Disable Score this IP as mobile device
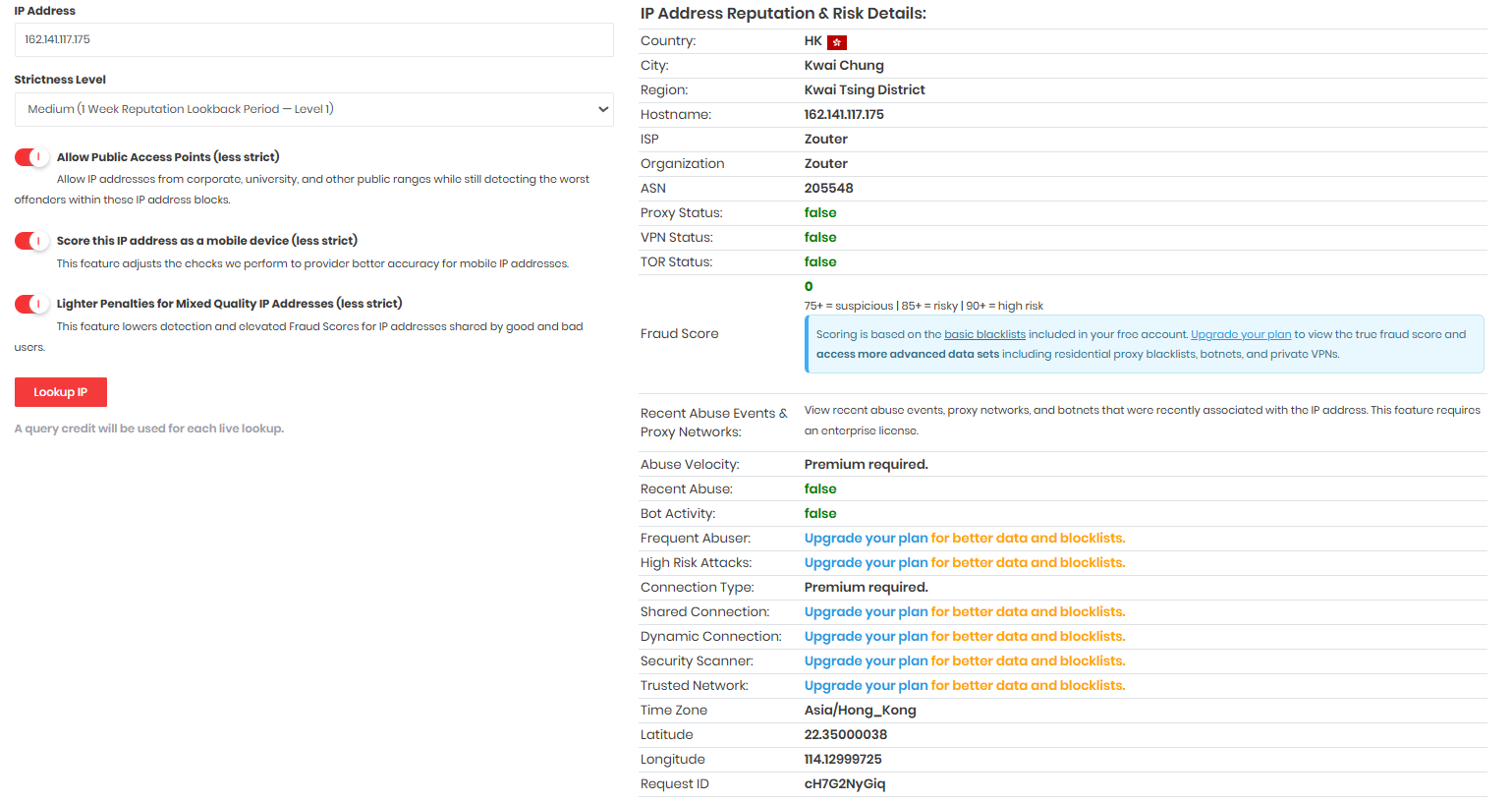 point(31,241)
